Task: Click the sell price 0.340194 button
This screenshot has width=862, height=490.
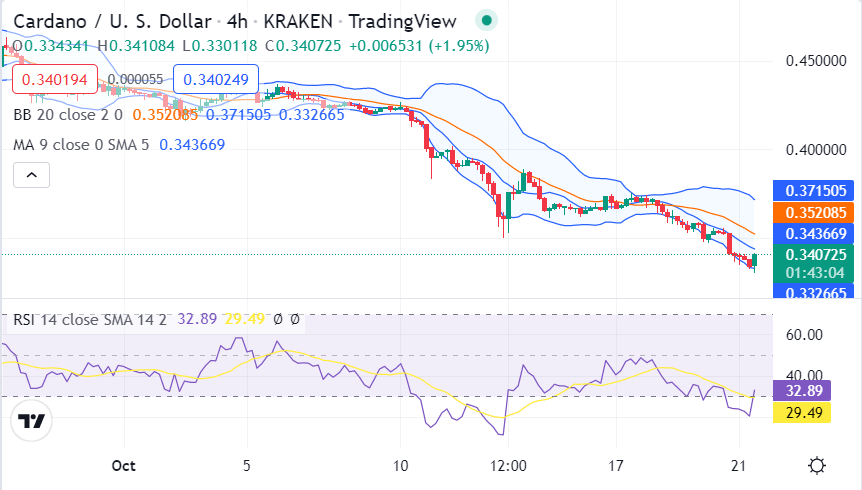Action: pyautogui.click(x=55, y=79)
